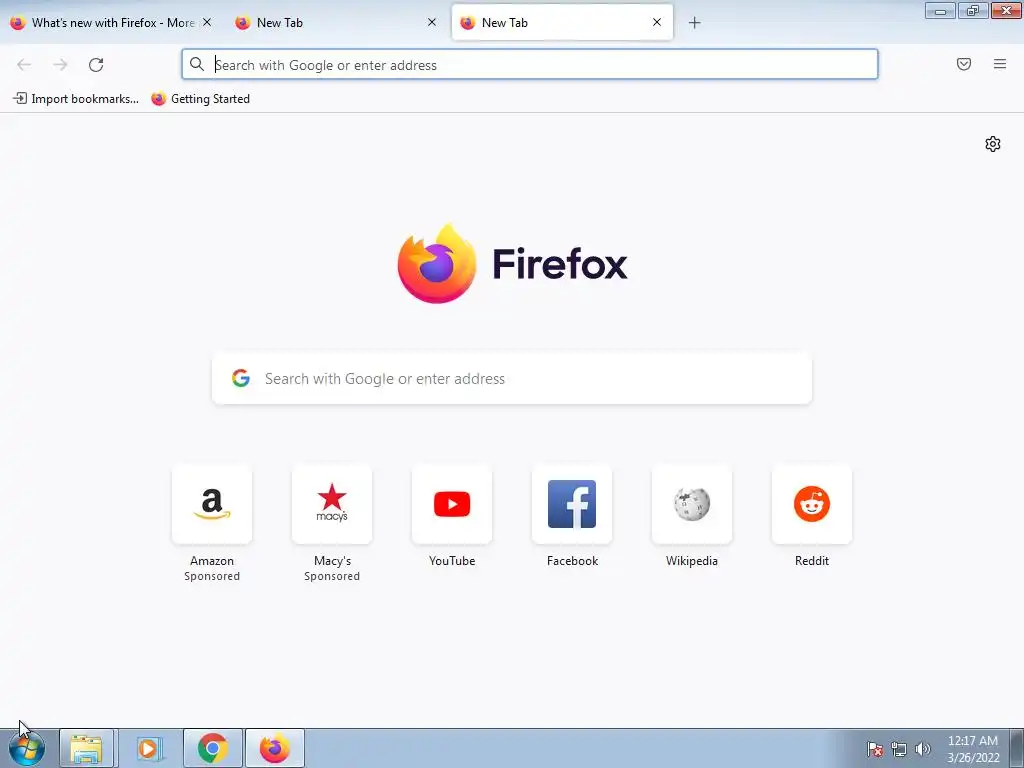
Task: Open Google Chrome from taskbar
Action: 212,748
